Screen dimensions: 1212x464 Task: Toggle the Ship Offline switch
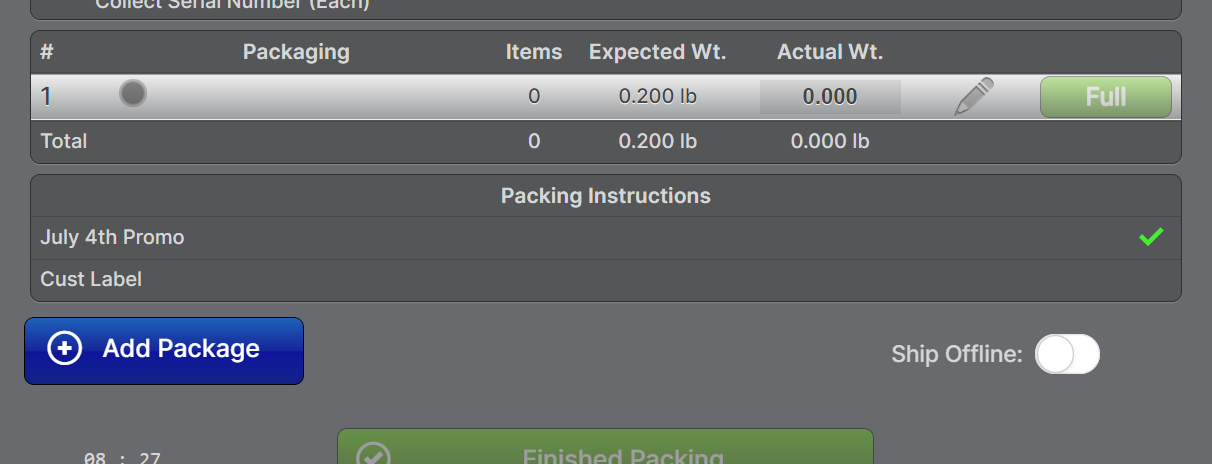click(x=1067, y=354)
